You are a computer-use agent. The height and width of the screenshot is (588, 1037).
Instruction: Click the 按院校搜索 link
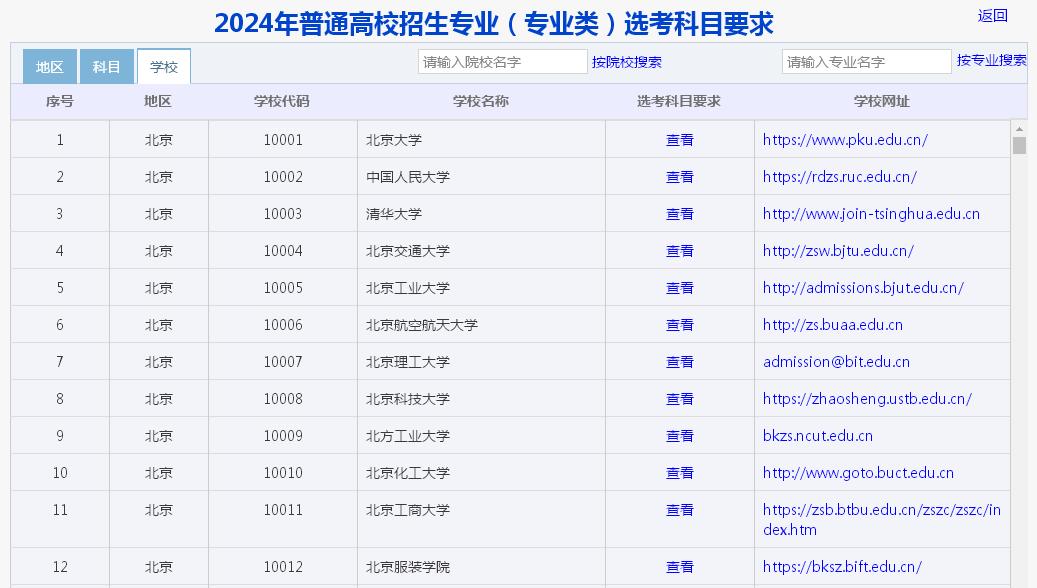626,62
